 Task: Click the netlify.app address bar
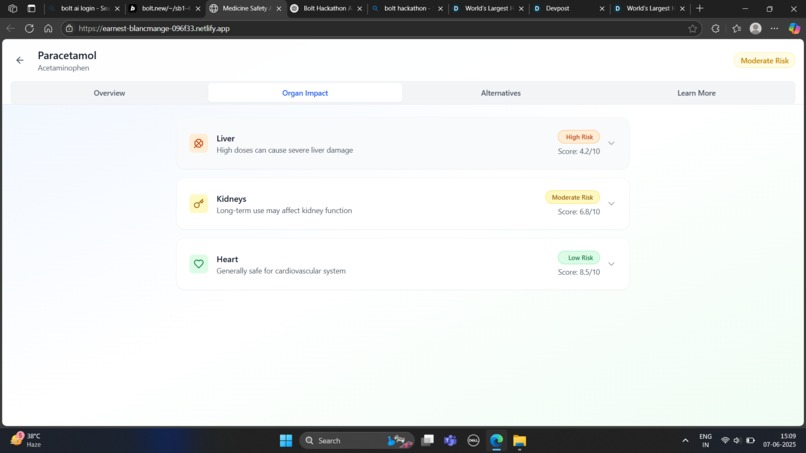(x=380, y=29)
